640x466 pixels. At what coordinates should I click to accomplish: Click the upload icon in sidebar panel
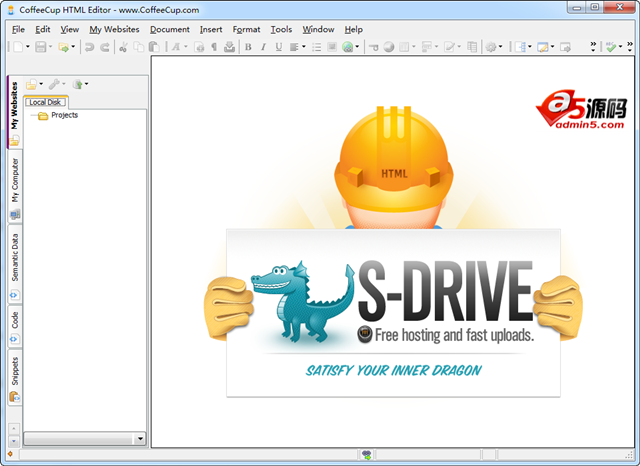tap(77, 84)
